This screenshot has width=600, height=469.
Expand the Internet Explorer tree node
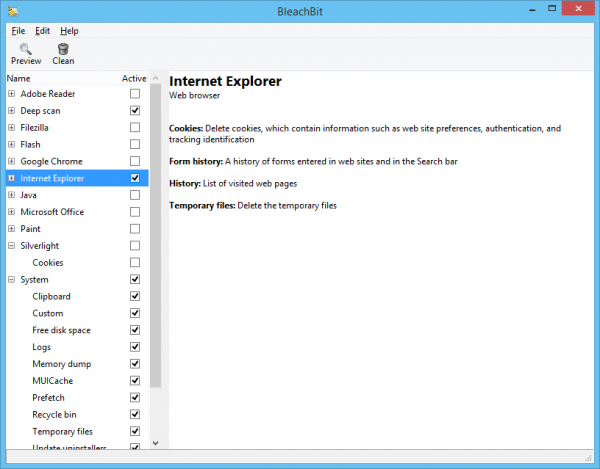pos(11,178)
